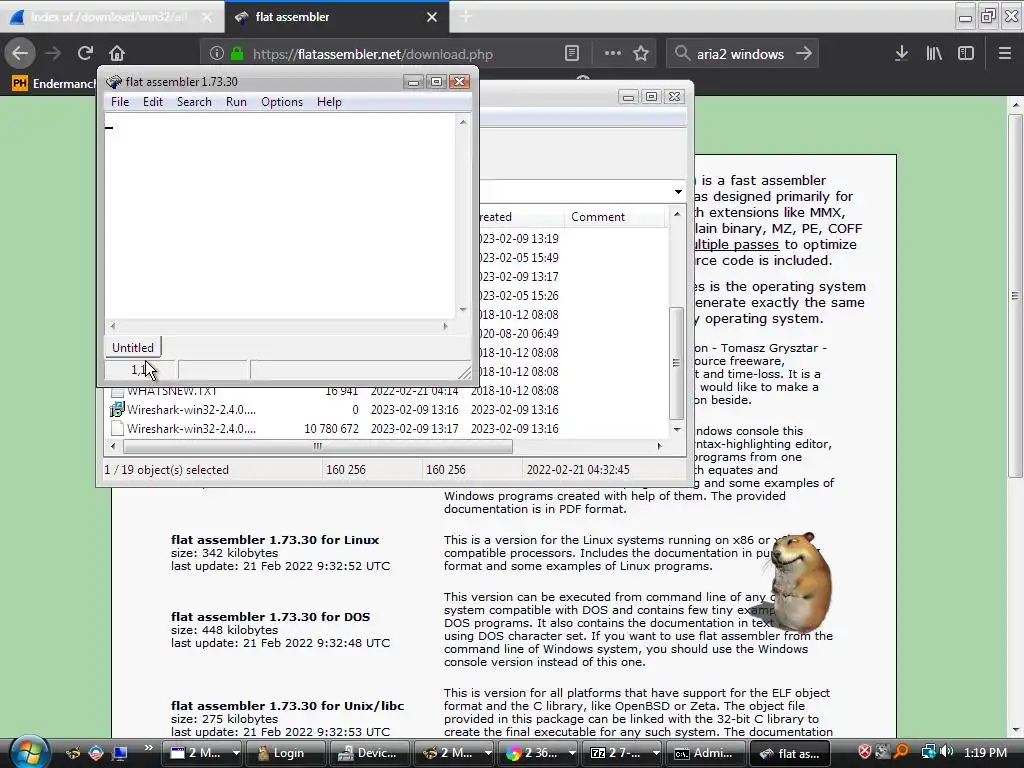
Task: Focus the flatassembler.net URL field
Action: [x=374, y=54]
